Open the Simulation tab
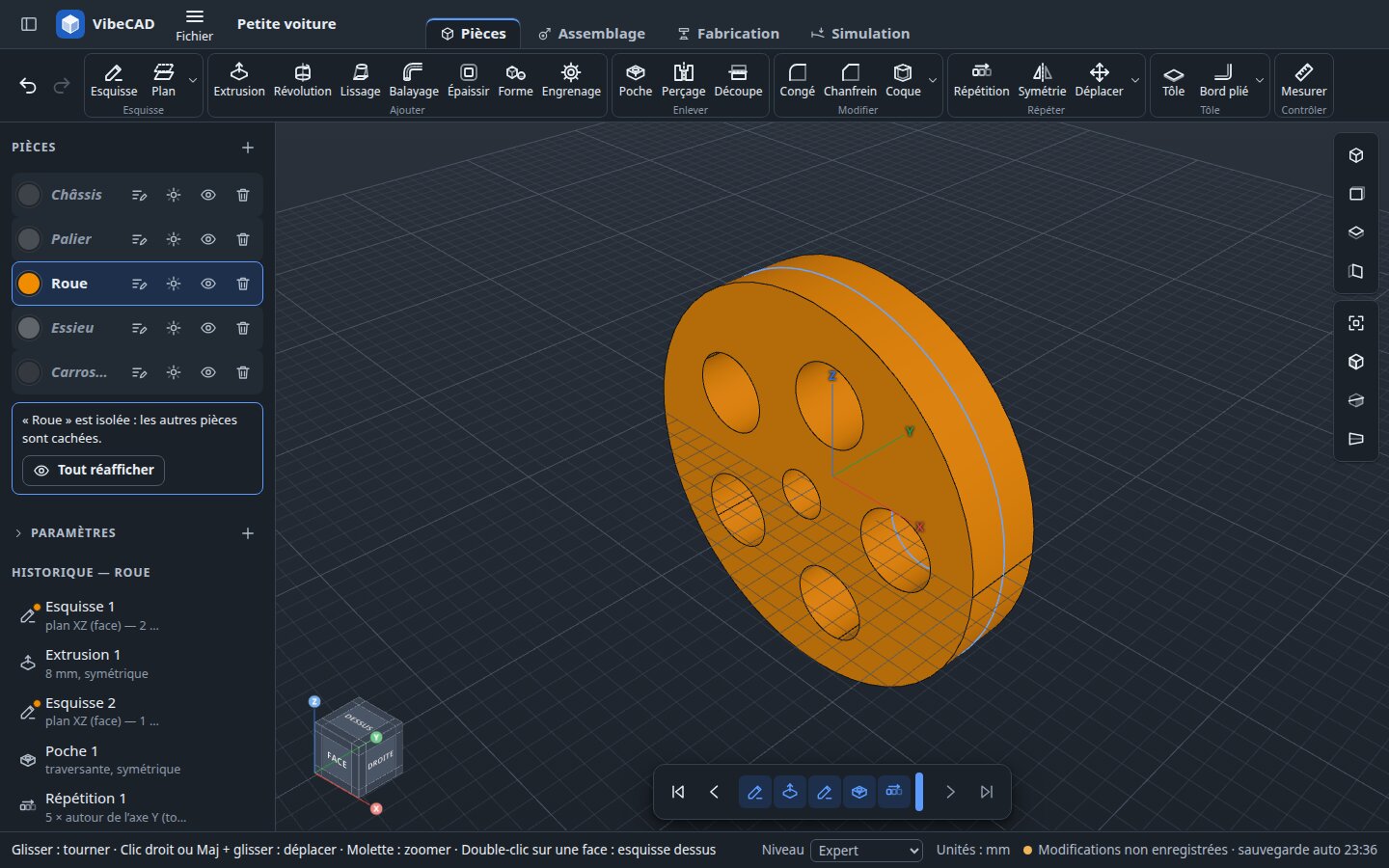This screenshot has height=868, width=1389. [x=860, y=34]
